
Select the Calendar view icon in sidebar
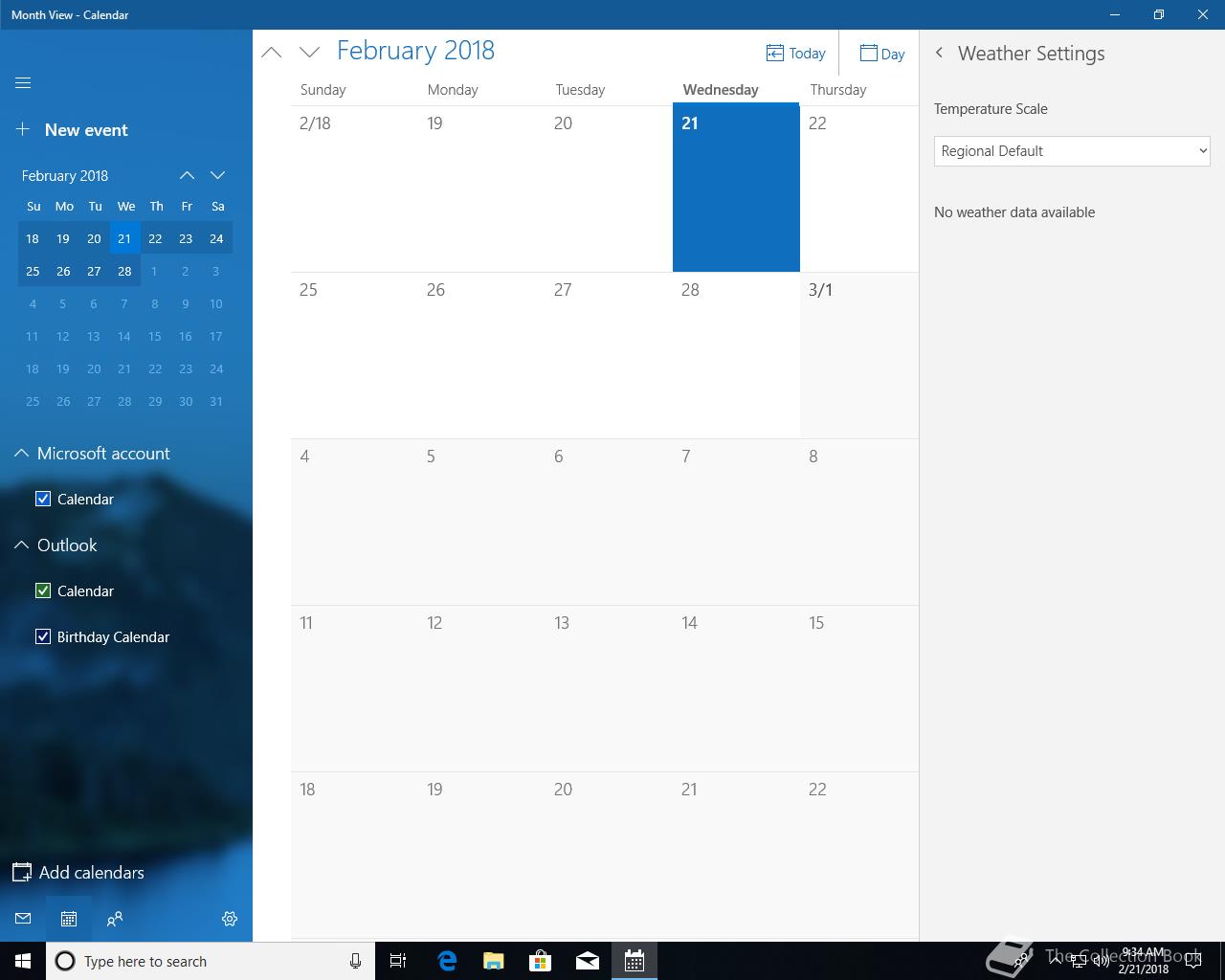69,919
